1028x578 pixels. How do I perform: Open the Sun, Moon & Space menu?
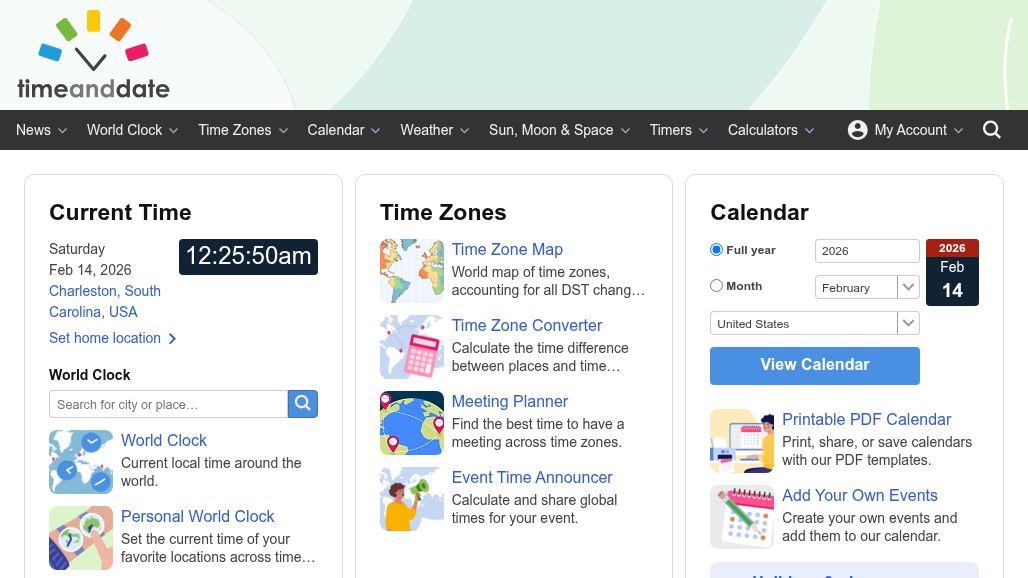(x=559, y=130)
